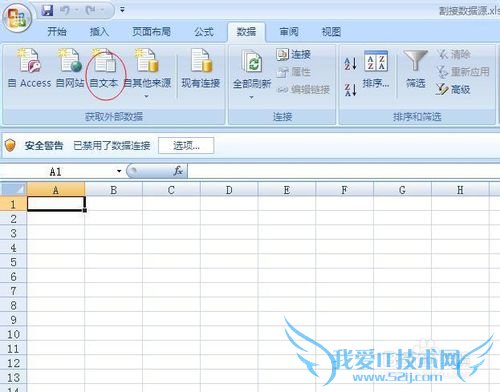Import data using 自 Access
The height and width of the screenshot is (392, 500).
pyautogui.click(x=29, y=69)
